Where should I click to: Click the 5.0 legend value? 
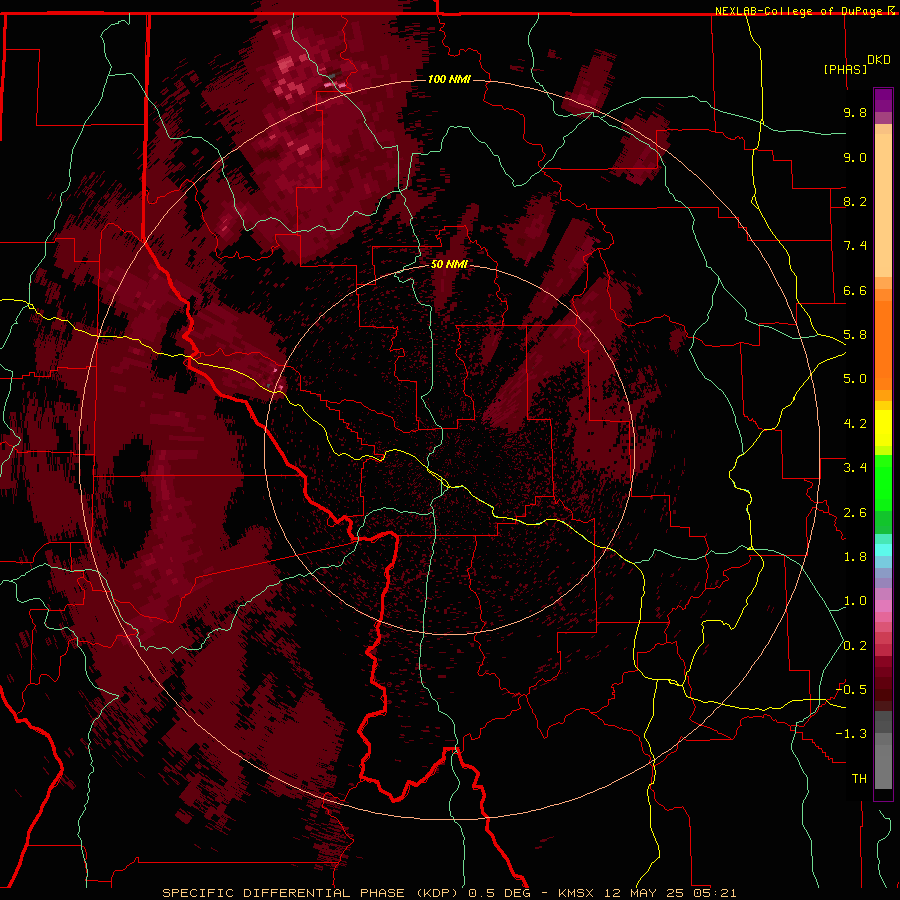[855, 379]
